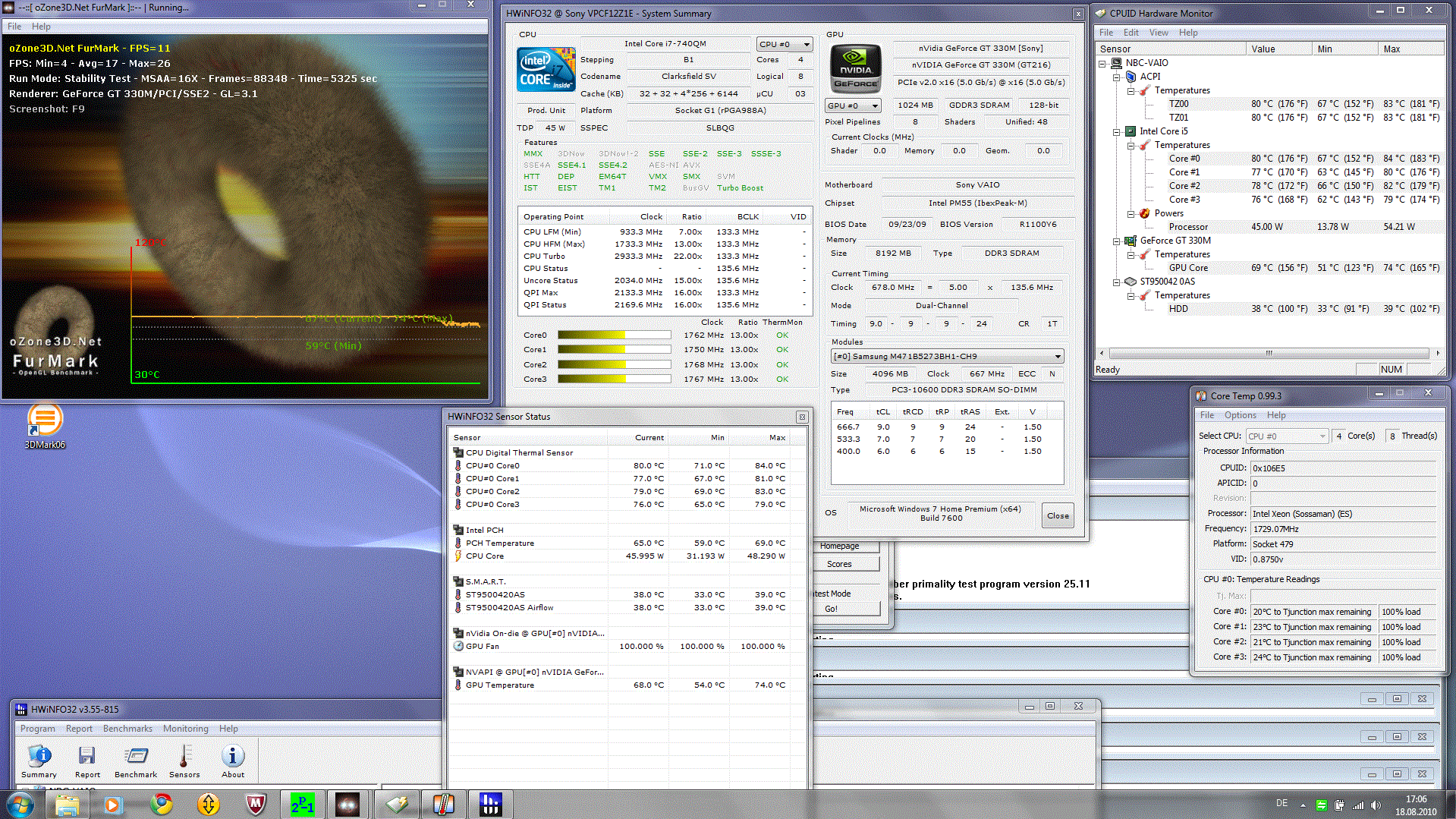Click the GeForce GT 330M card icon
The image size is (1456, 819).
click(1131, 241)
